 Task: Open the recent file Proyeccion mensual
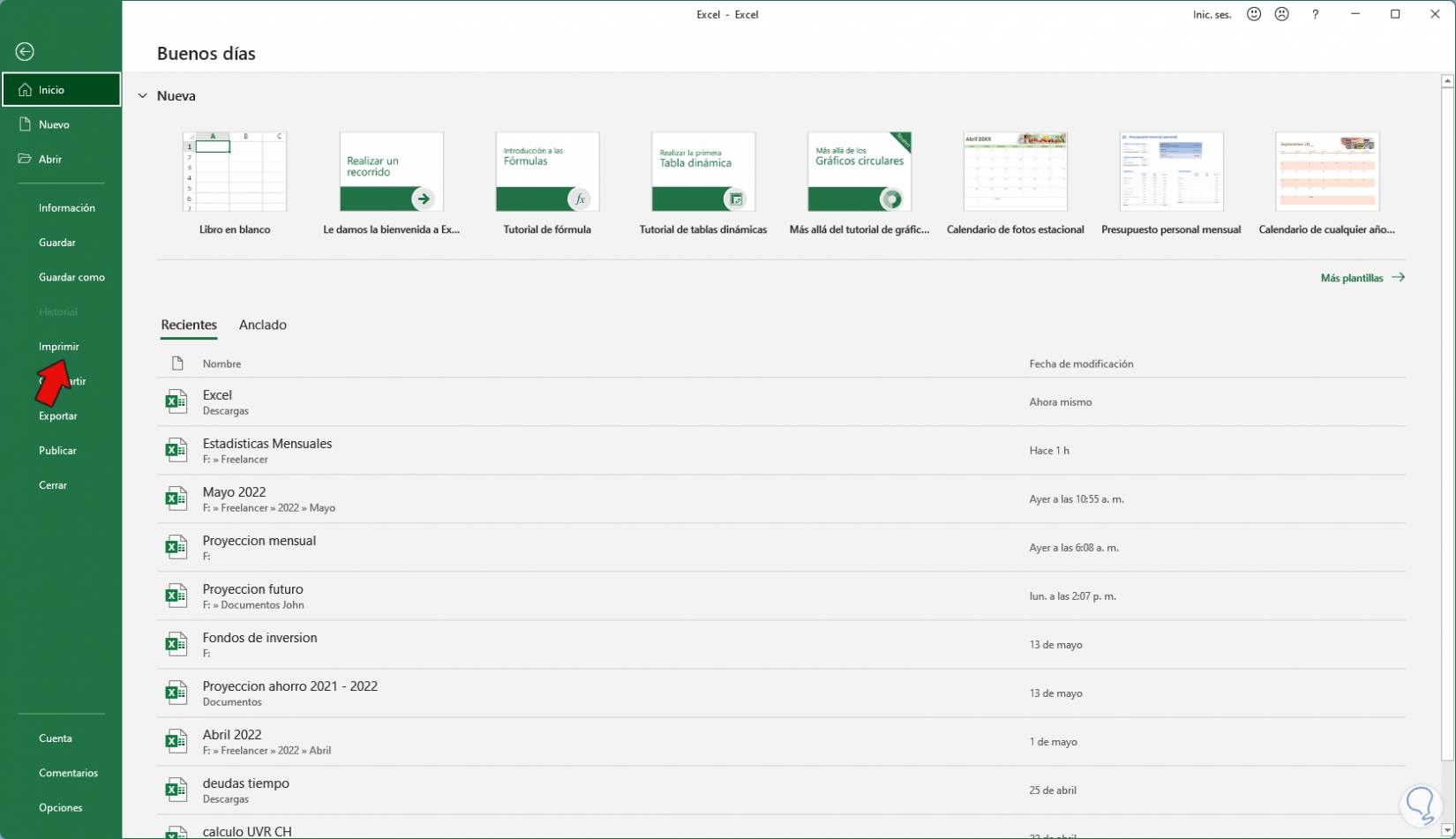click(x=781, y=547)
